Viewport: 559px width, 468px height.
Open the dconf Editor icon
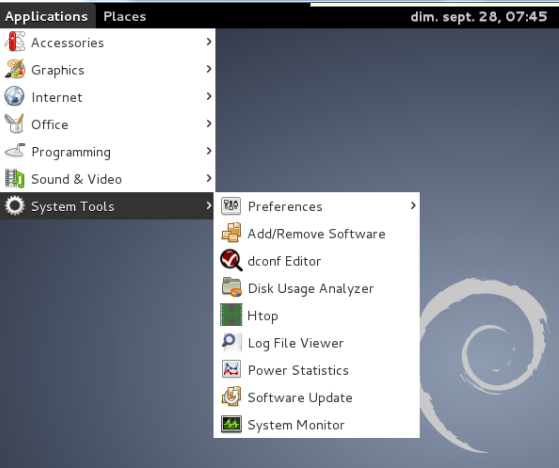point(231,260)
